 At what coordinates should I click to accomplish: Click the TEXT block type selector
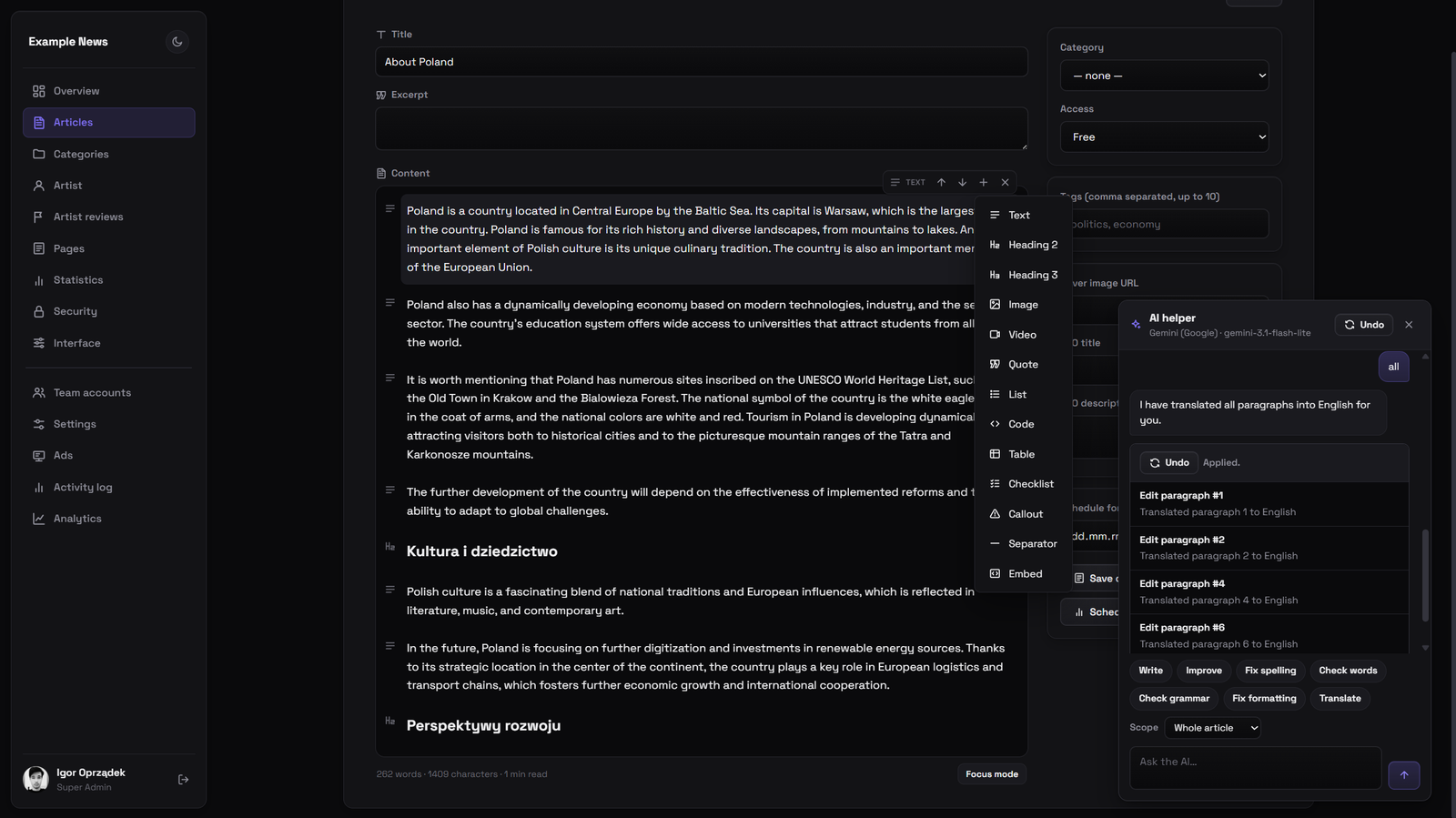(907, 182)
